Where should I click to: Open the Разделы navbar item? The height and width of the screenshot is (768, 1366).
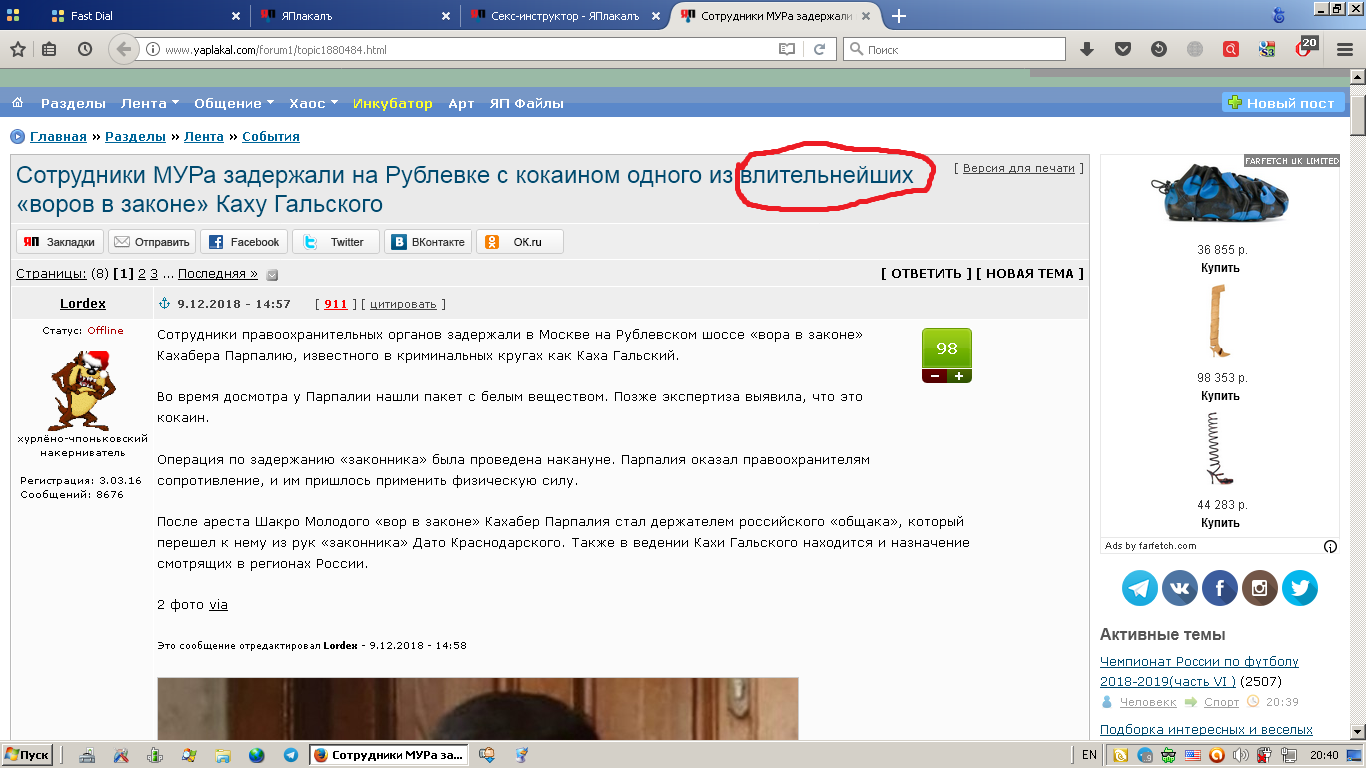point(73,103)
